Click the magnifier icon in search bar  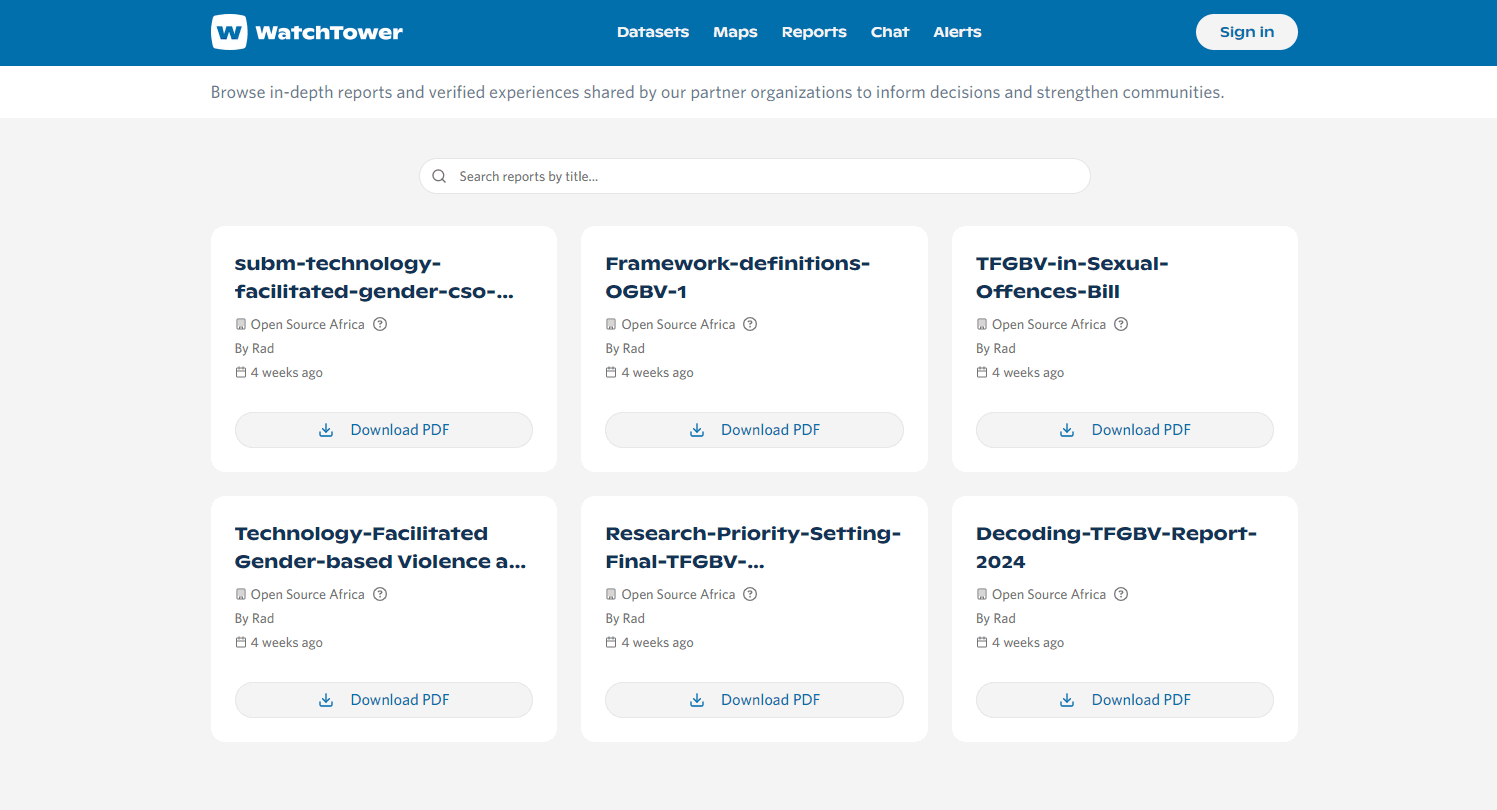(x=439, y=176)
